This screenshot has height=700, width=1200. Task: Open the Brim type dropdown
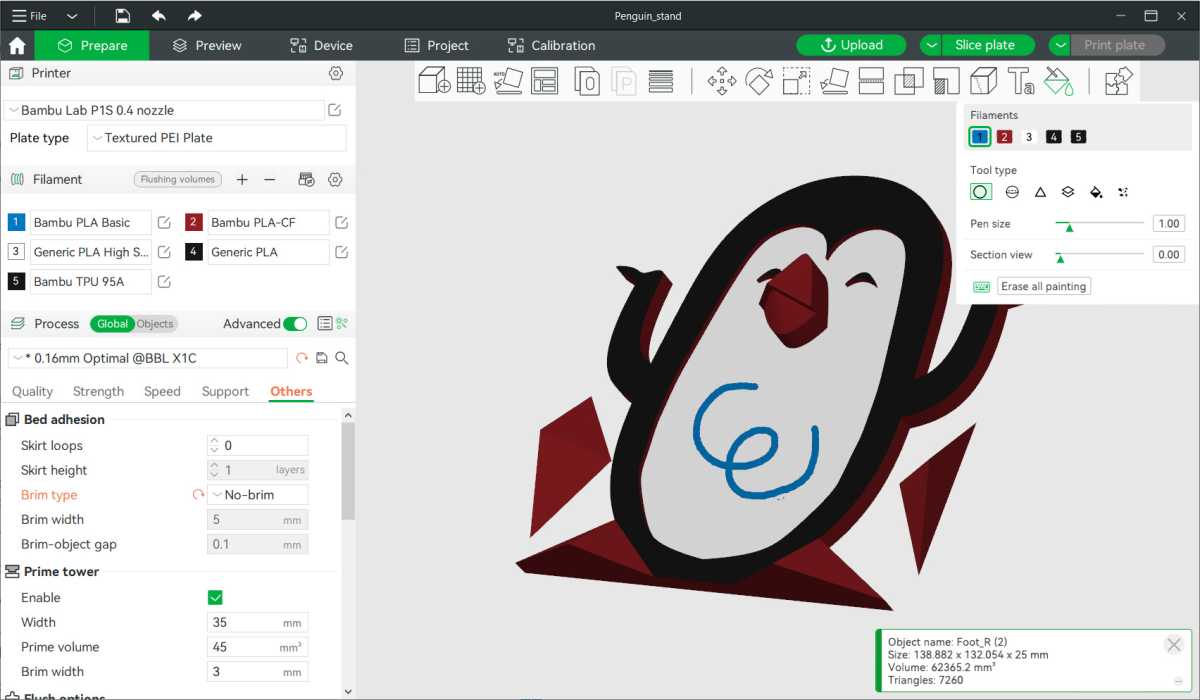[x=258, y=495]
